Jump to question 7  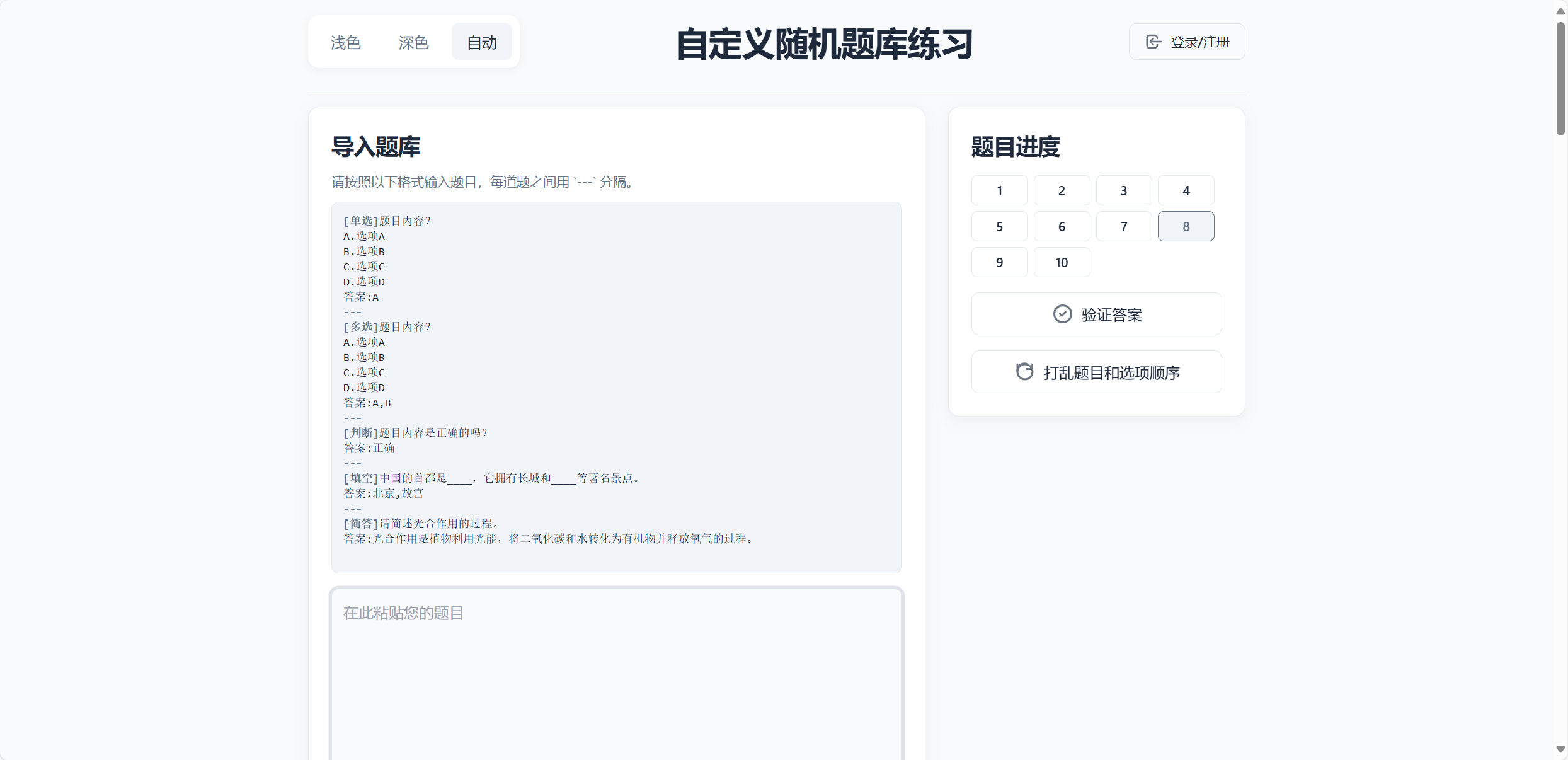[x=1123, y=227]
